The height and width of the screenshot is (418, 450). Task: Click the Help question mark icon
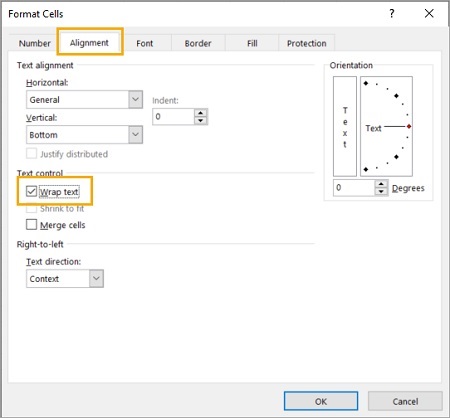(x=392, y=14)
